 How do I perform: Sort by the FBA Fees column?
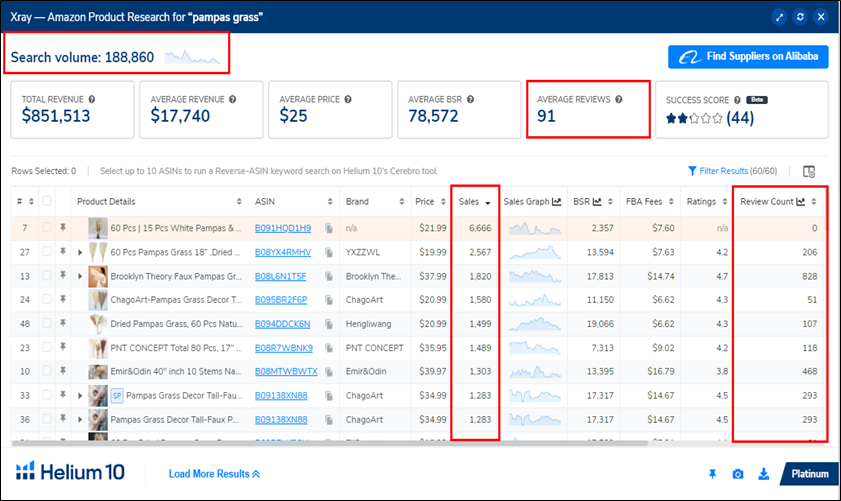(671, 202)
